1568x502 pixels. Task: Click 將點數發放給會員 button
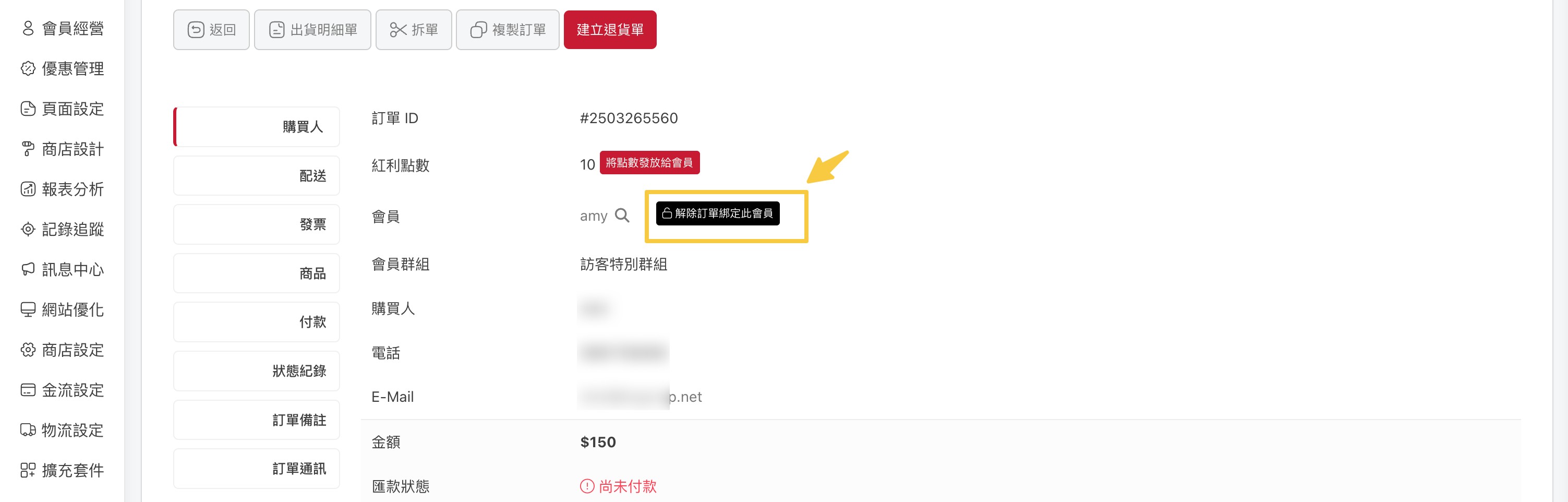coord(649,163)
